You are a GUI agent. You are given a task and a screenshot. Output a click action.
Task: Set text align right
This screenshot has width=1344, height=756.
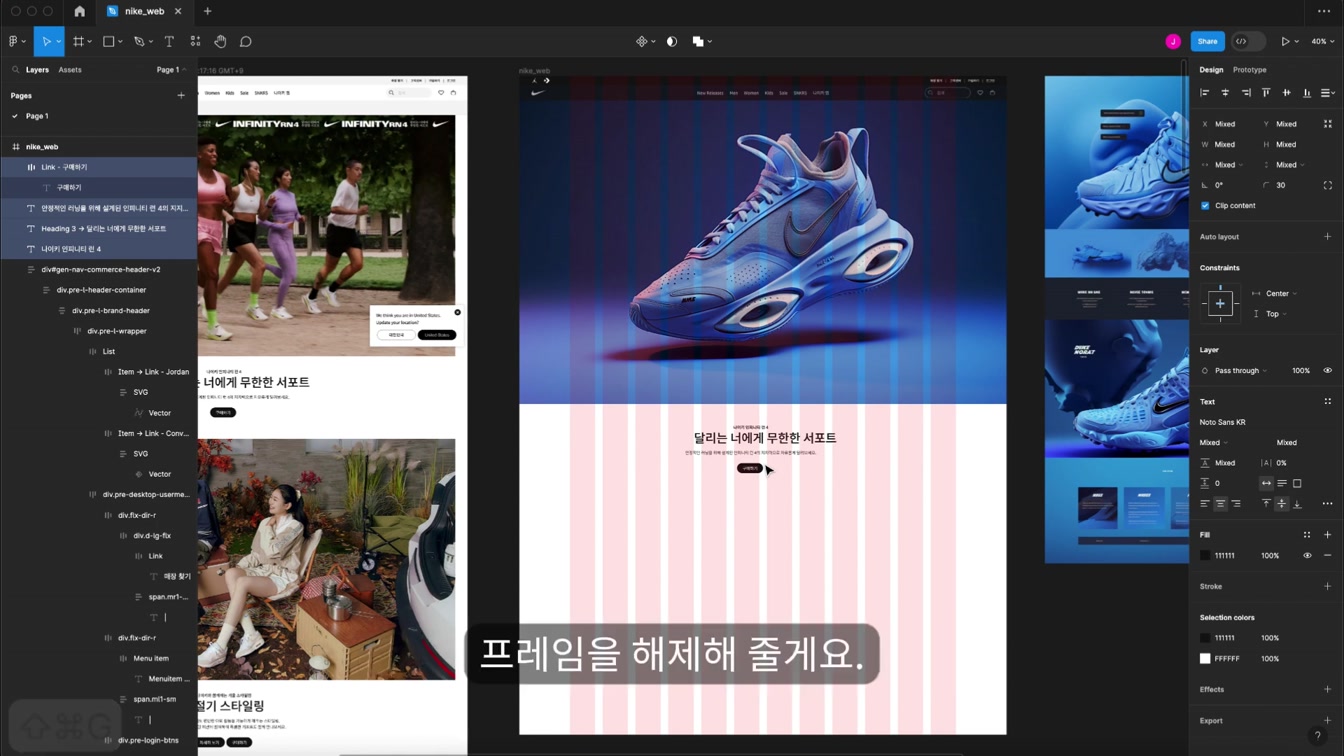tap(1236, 504)
